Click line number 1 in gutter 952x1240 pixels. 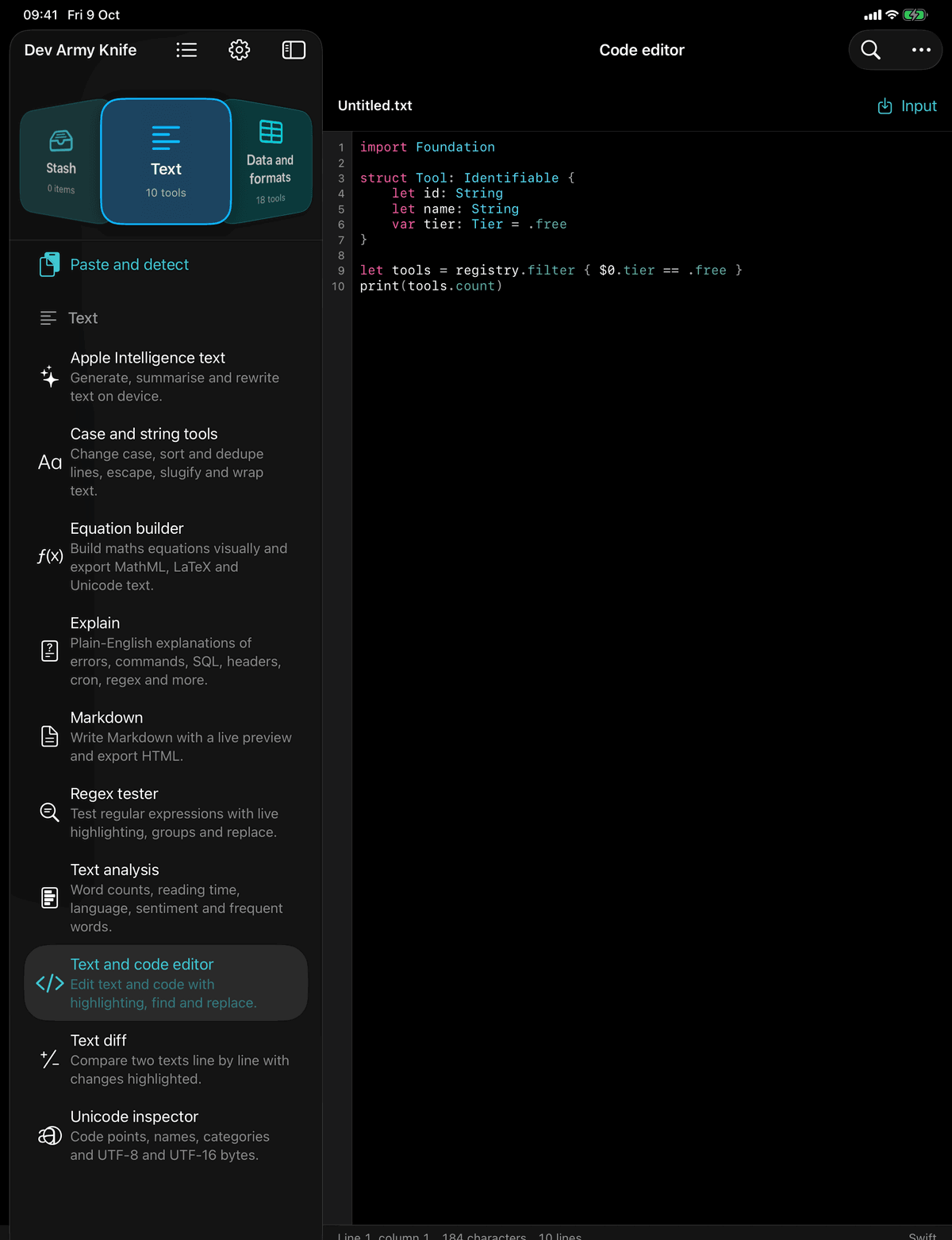coord(342,148)
